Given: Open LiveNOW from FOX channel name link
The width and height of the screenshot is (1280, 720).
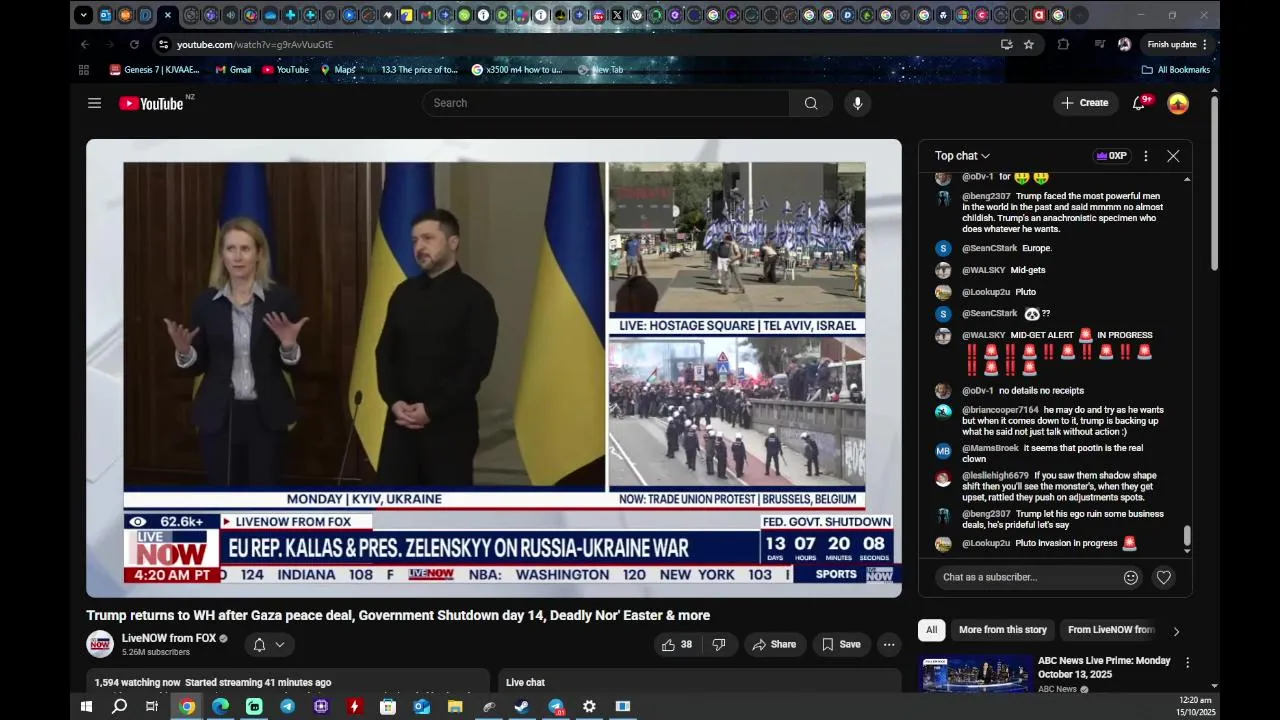Looking at the screenshot, I should (x=169, y=638).
